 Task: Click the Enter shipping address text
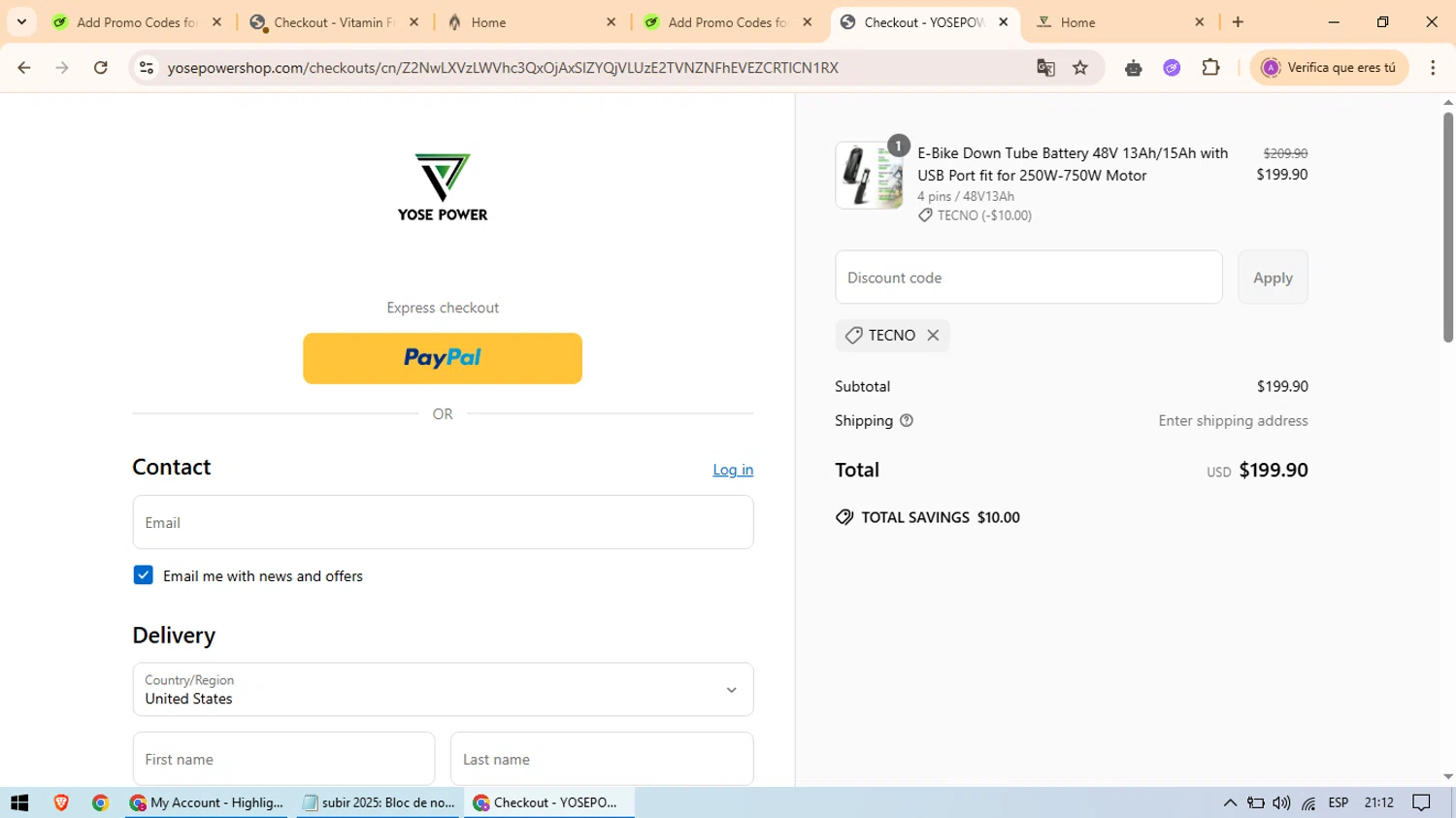1233,420
